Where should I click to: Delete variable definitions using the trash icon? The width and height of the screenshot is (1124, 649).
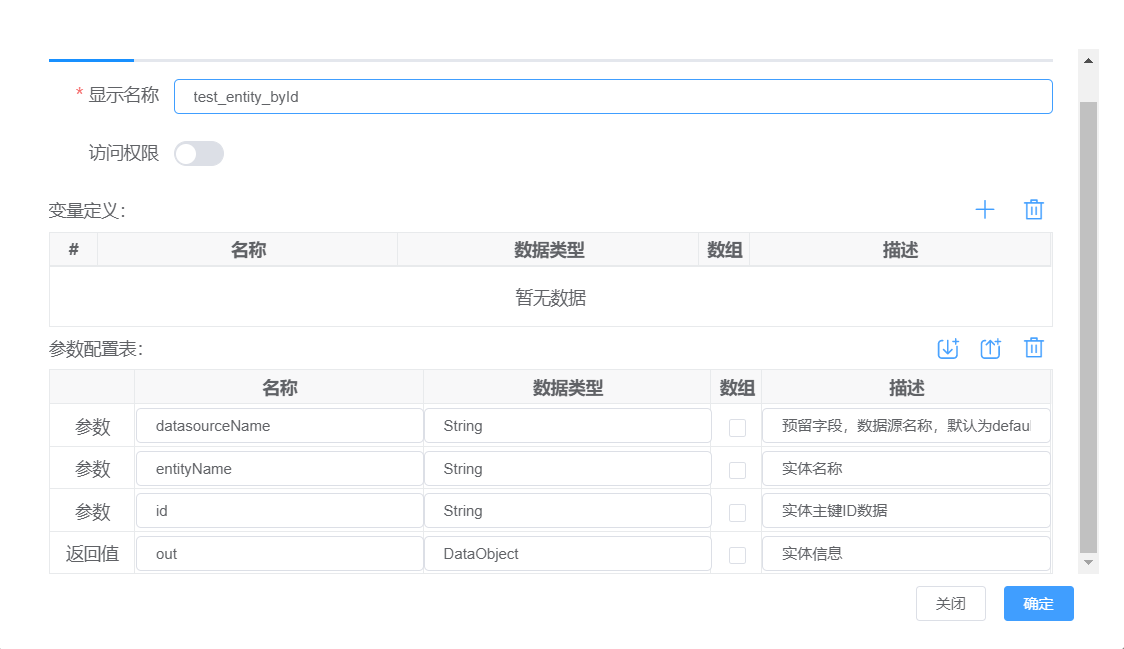pyautogui.click(x=1034, y=209)
